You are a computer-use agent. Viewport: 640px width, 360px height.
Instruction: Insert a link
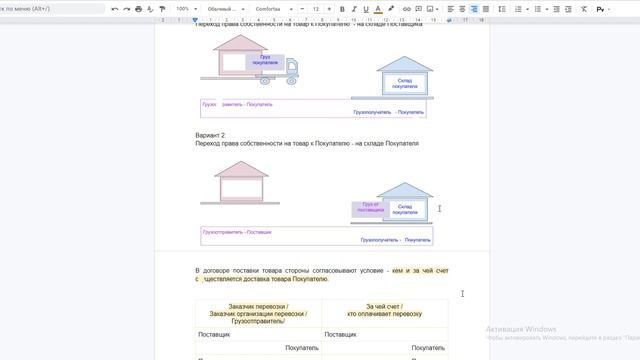tap(407, 9)
